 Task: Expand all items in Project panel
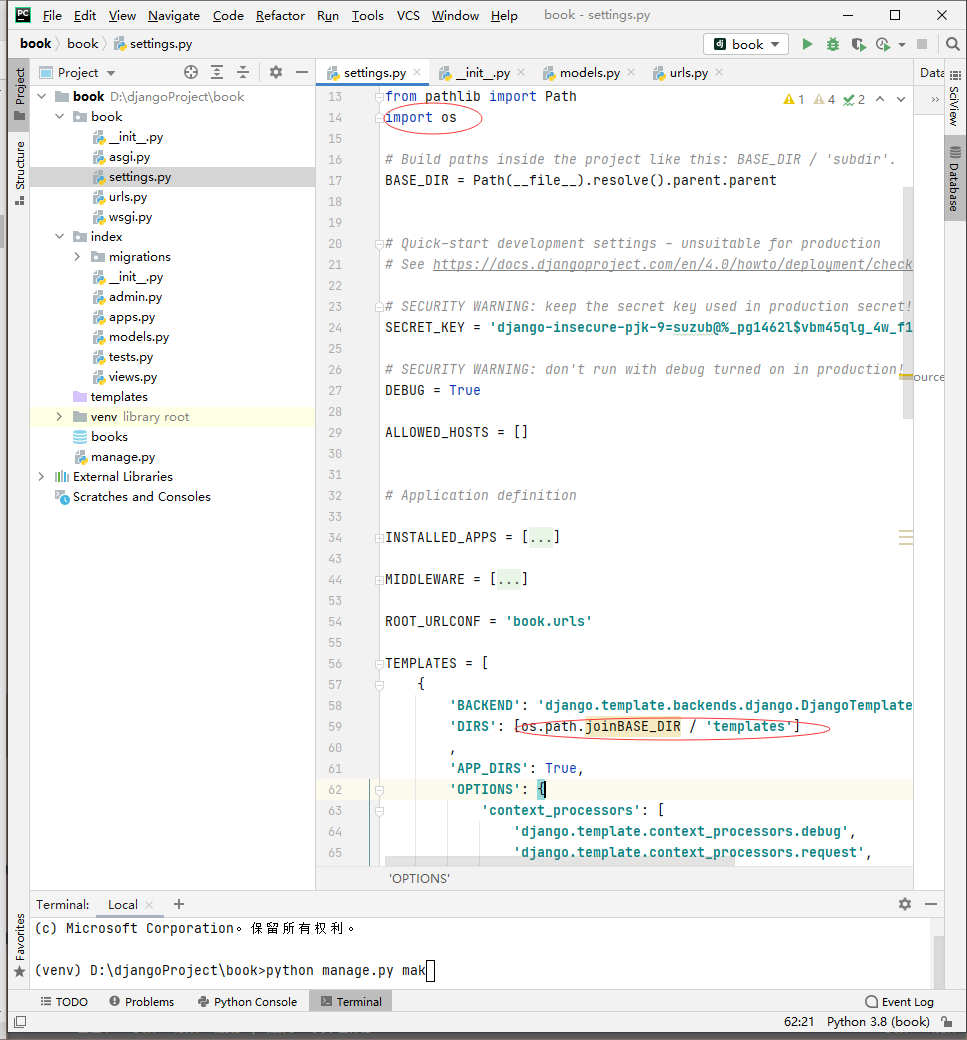pos(217,72)
